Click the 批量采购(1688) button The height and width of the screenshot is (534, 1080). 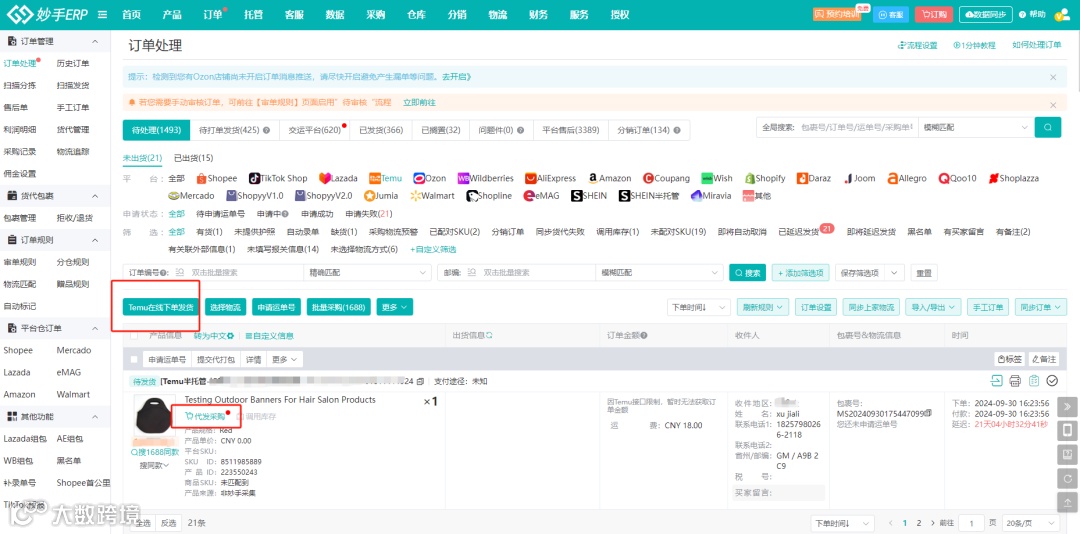(339, 307)
